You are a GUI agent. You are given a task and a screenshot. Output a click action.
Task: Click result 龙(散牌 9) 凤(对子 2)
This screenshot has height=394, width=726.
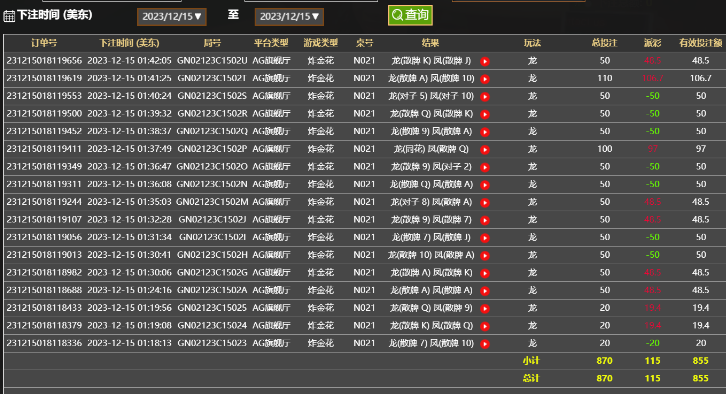coord(431,167)
